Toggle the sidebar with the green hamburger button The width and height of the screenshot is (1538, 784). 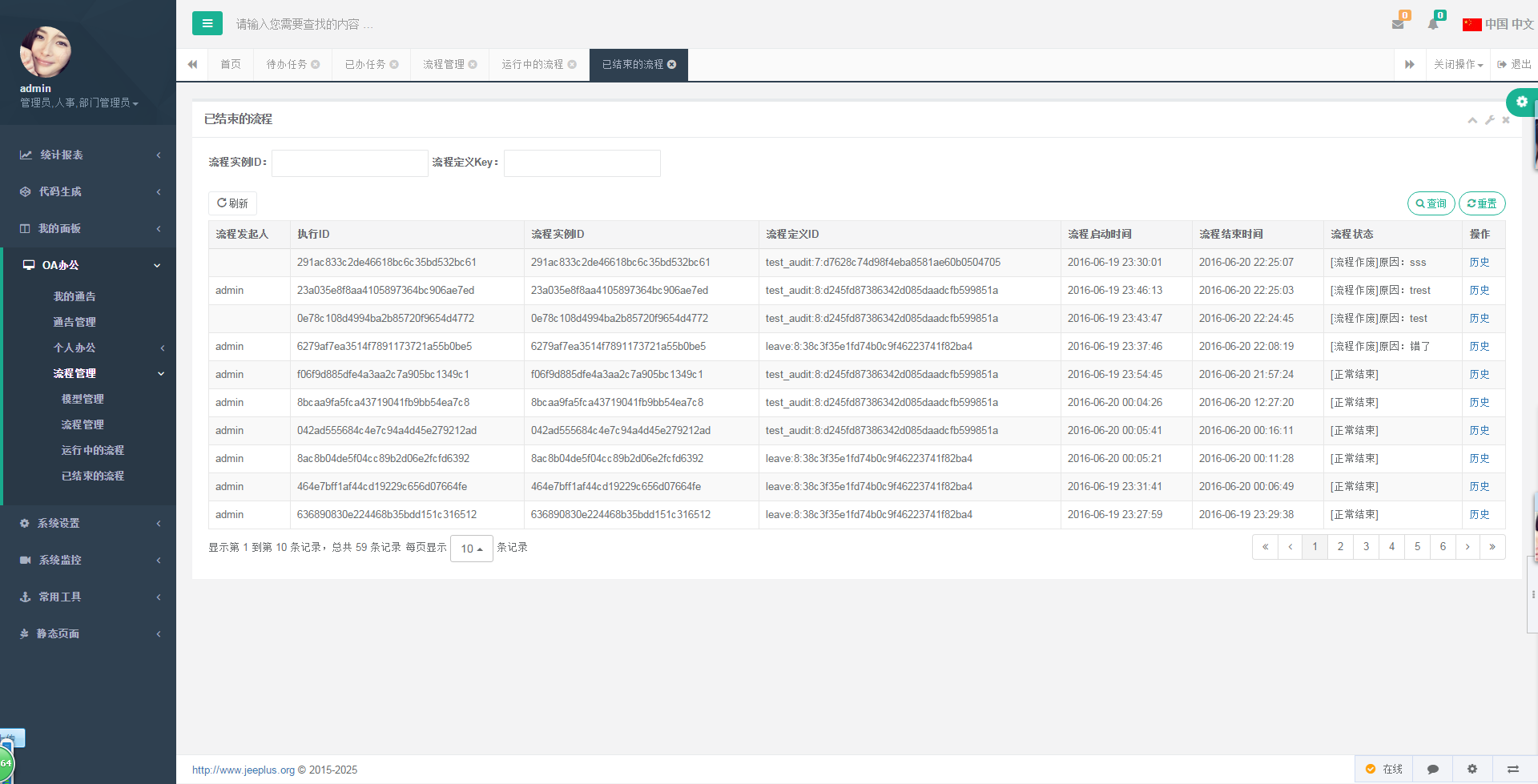pyautogui.click(x=207, y=23)
